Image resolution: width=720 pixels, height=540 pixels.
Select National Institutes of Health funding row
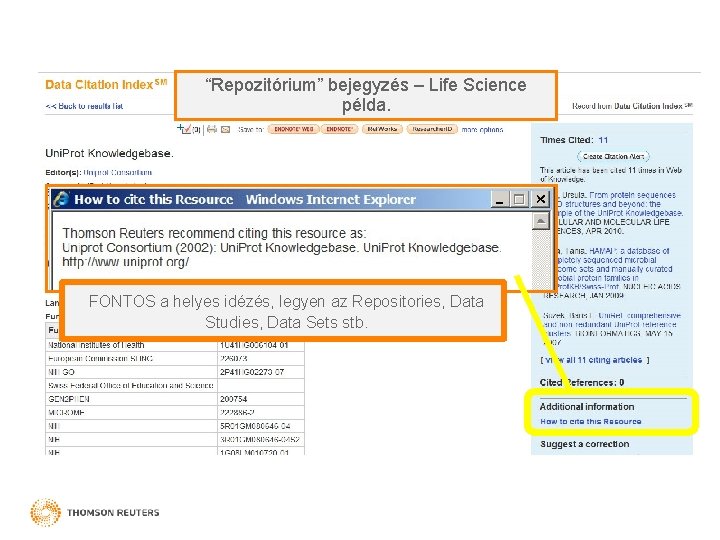tap(174, 345)
